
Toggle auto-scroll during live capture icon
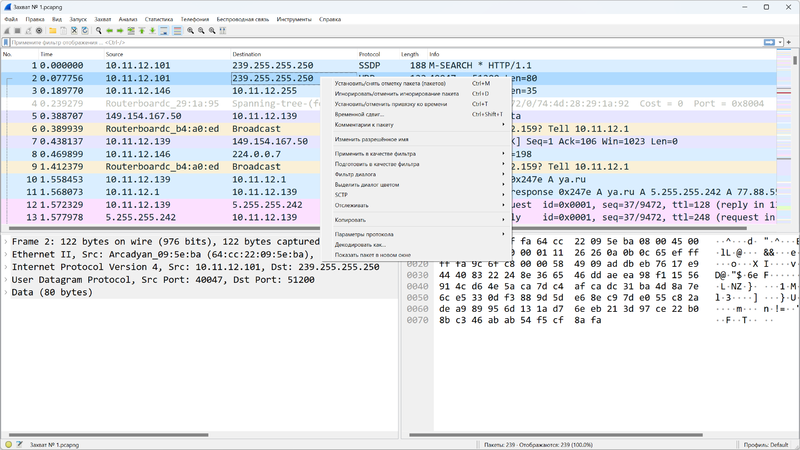164,31
